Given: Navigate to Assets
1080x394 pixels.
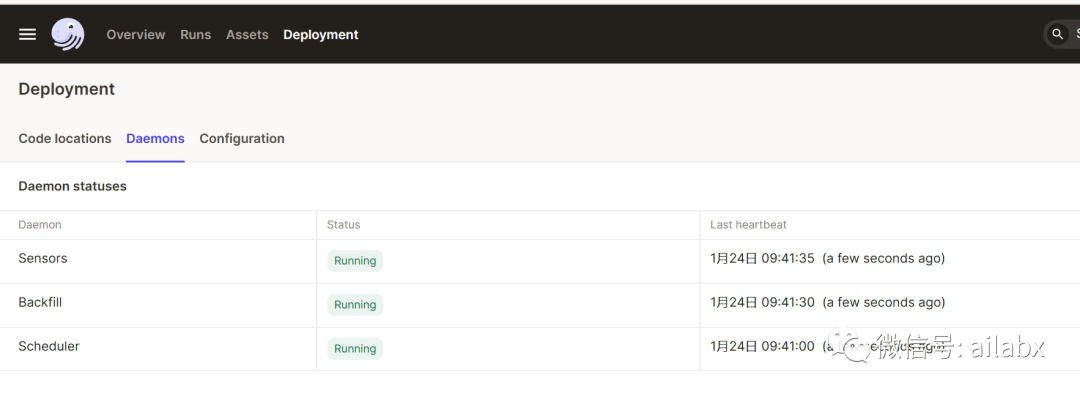Looking at the screenshot, I should click(247, 34).
